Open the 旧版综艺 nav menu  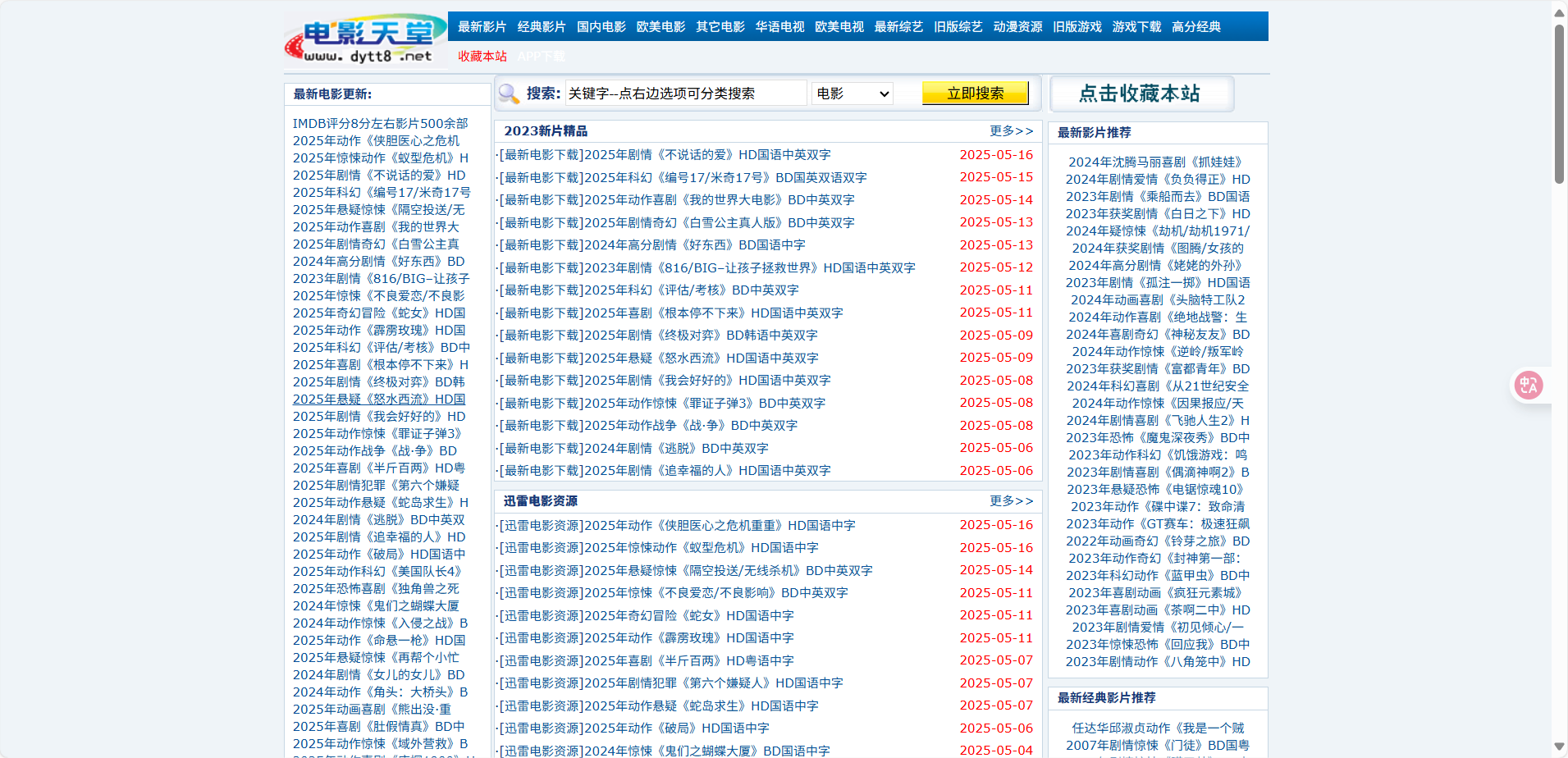coord(958,27)
